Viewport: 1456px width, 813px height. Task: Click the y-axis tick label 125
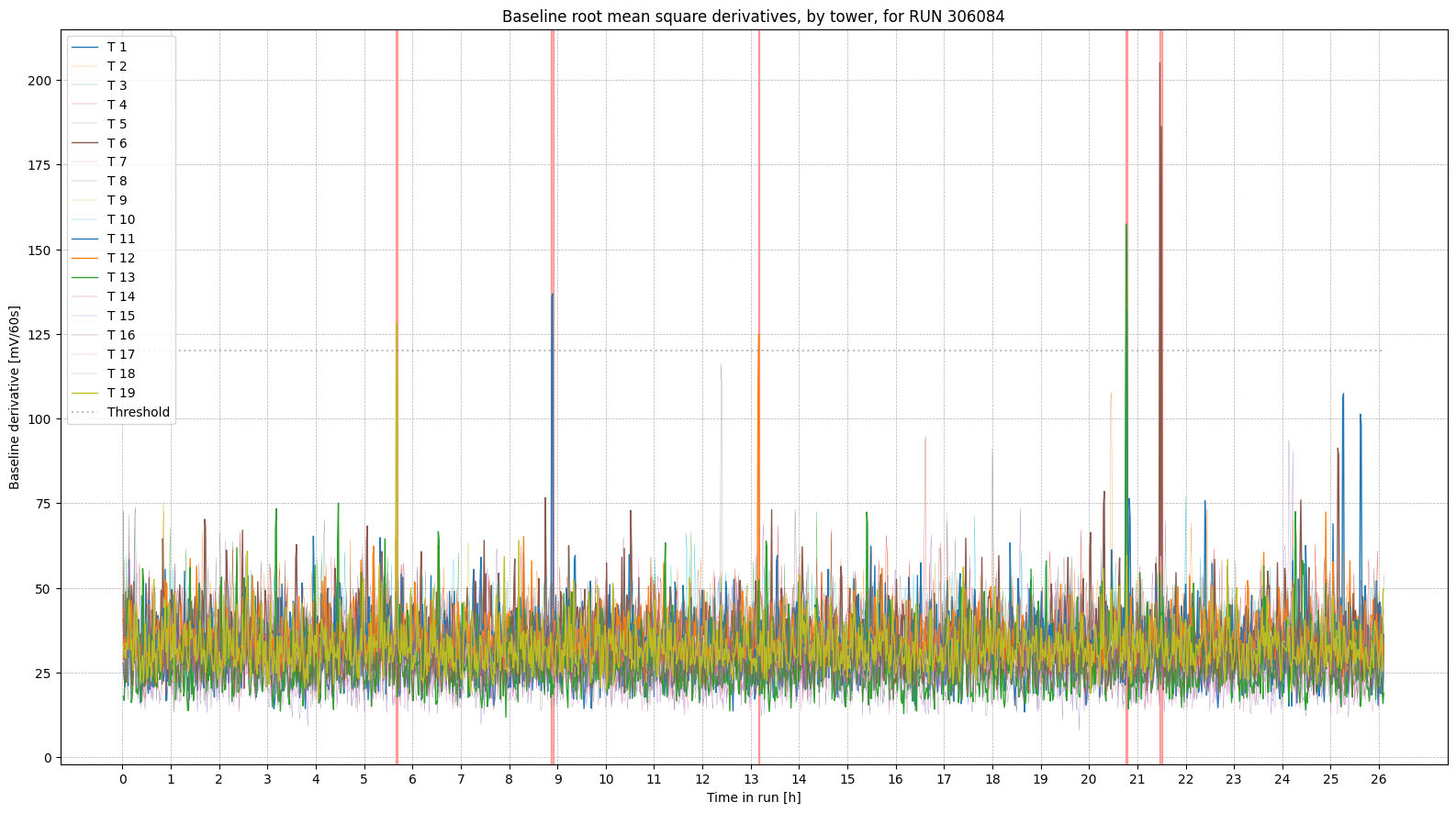click(x=41, y=335)
